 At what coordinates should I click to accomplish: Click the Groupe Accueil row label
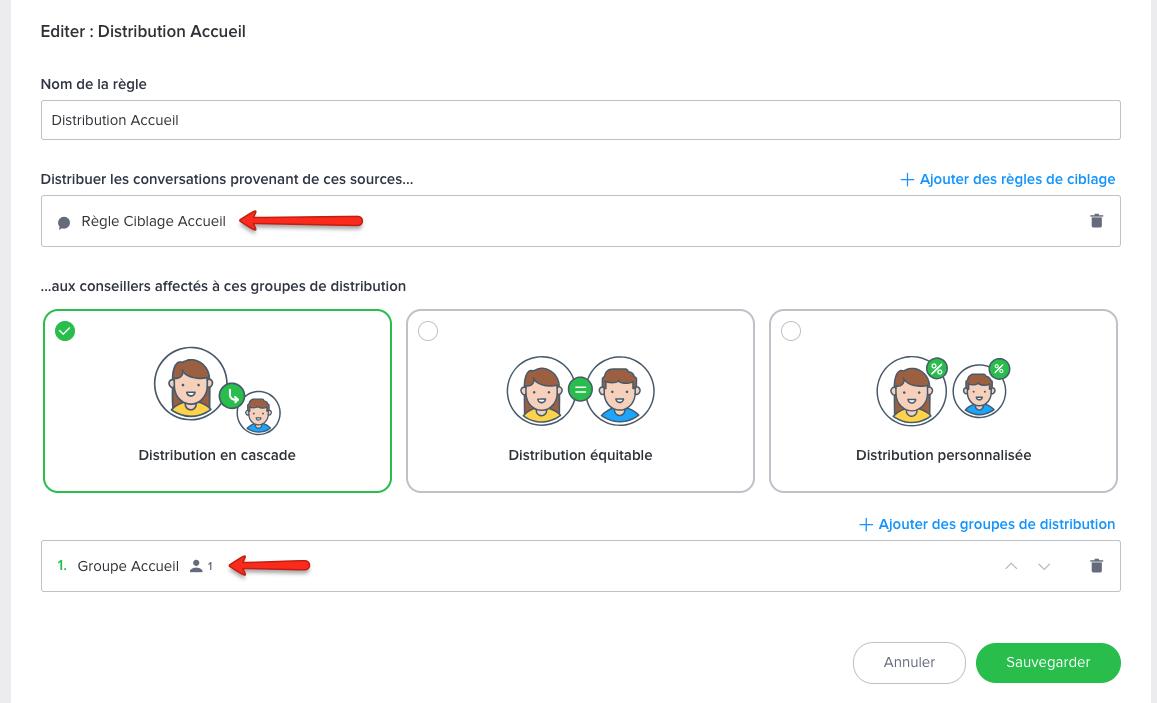[128, 566]
